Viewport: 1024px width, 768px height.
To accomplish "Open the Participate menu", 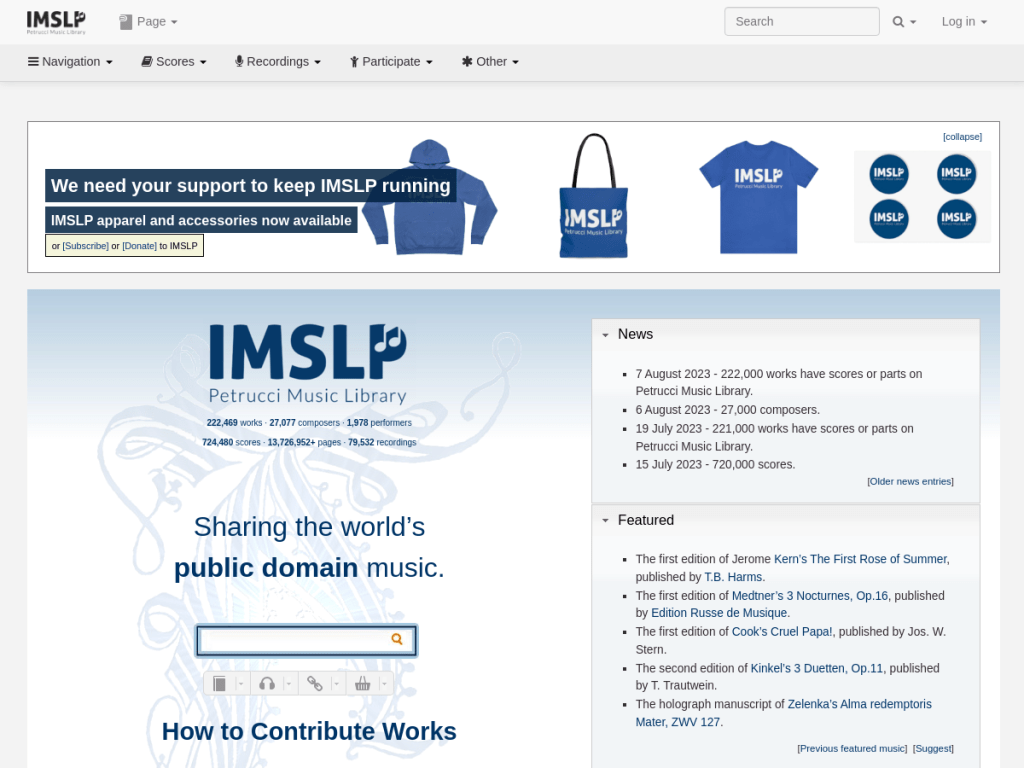I will tap(391, 62).
